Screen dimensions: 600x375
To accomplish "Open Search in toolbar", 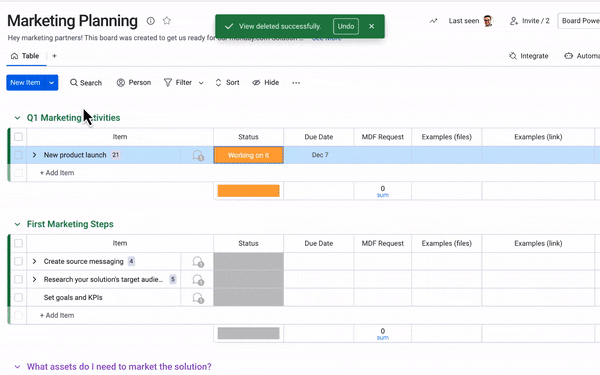I will pyautogui.click(x=86, y=83).
